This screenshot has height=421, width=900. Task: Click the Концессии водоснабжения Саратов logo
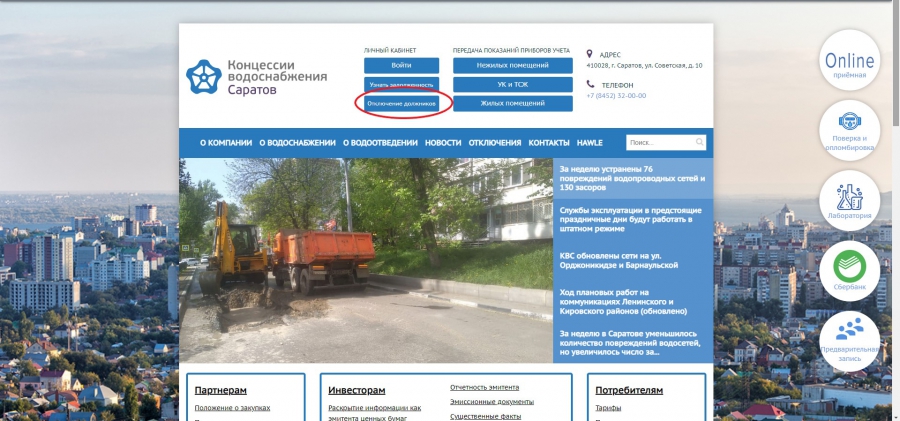[258, 76]
